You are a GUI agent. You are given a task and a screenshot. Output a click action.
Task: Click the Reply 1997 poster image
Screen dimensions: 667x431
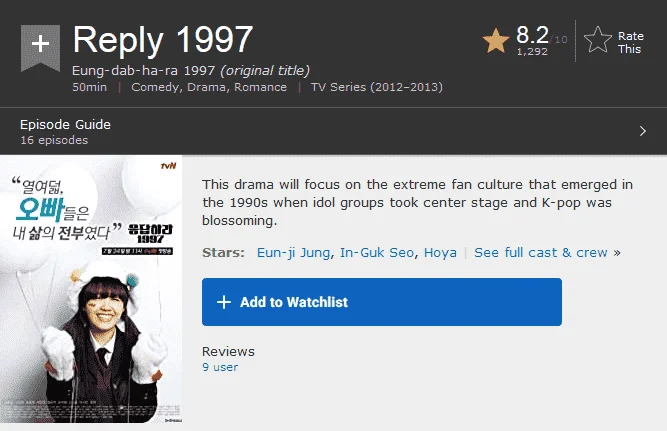tap(91, 289)
